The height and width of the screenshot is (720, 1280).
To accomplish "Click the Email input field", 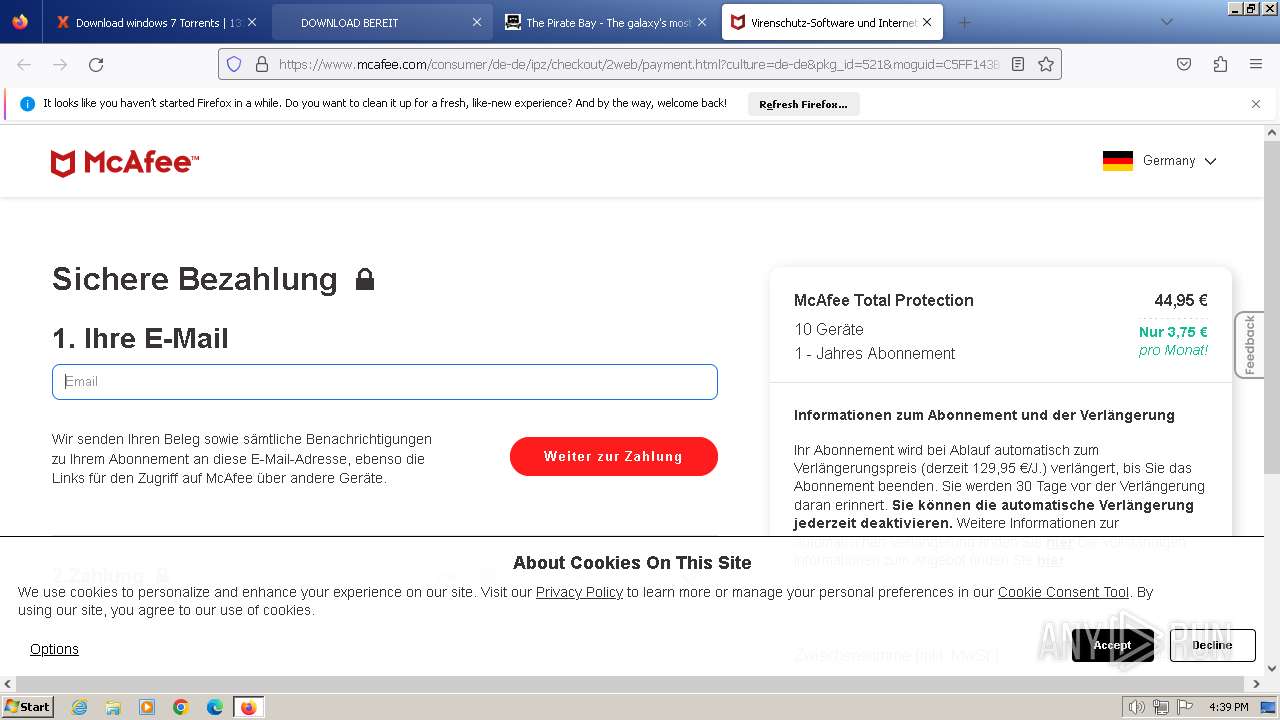I will point(385,382).
